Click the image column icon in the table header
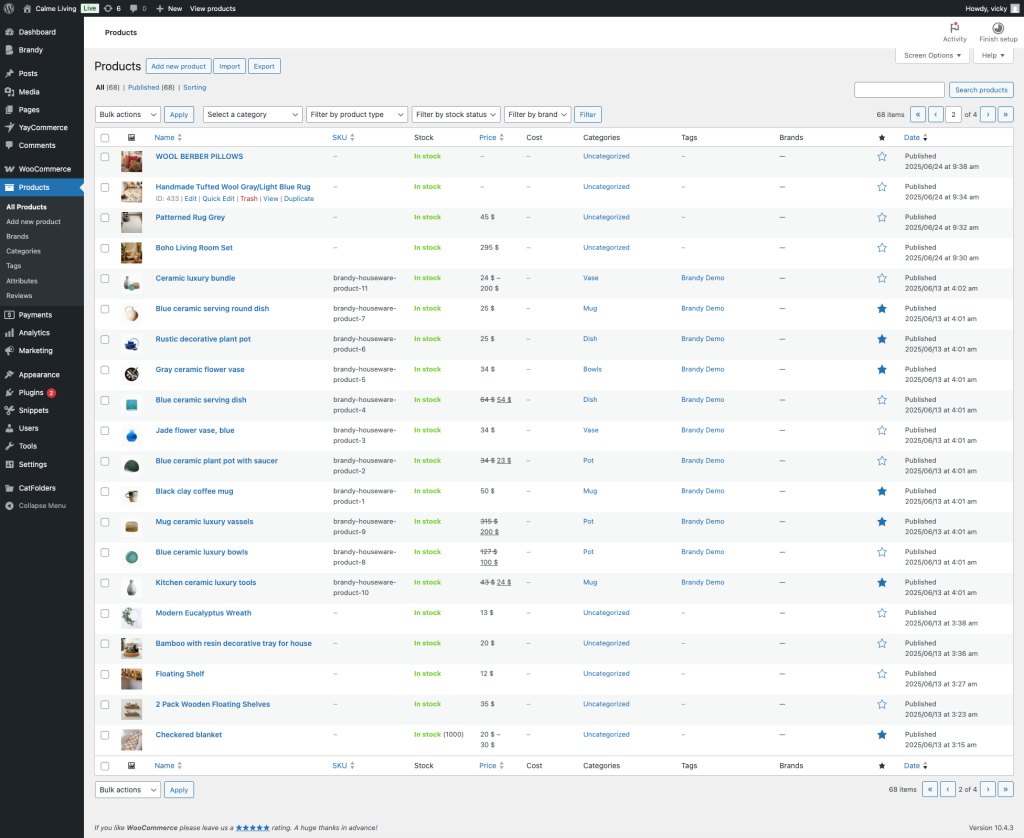This screenshot has width=1024, height=838. tap(131, 137)
